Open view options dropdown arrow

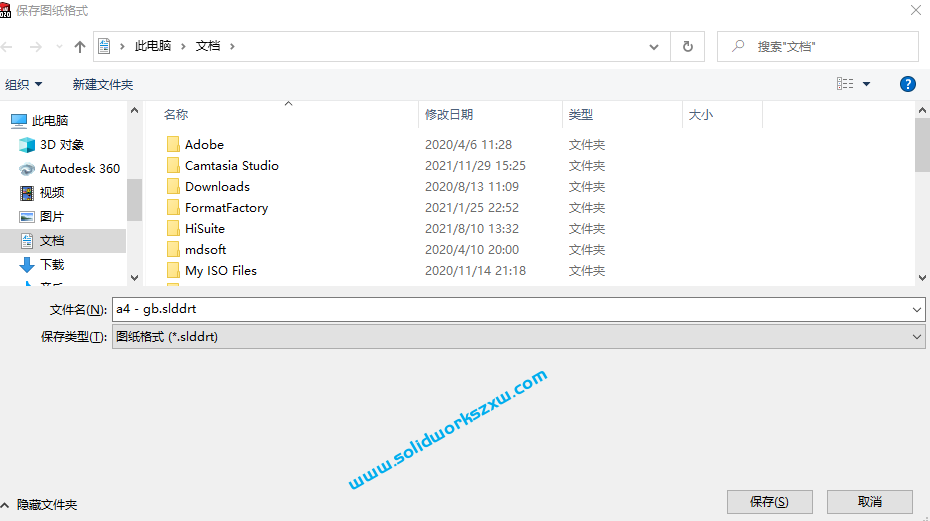coord(867,84)
